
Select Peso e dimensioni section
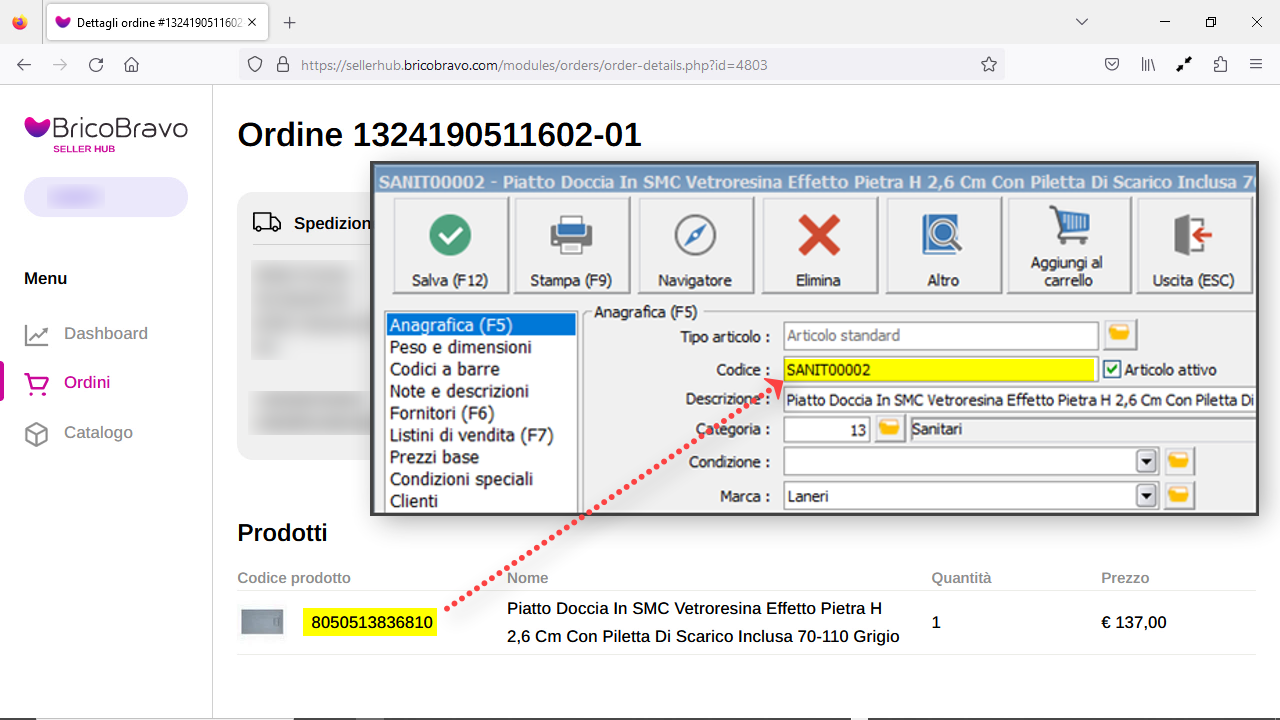point(481,347)
